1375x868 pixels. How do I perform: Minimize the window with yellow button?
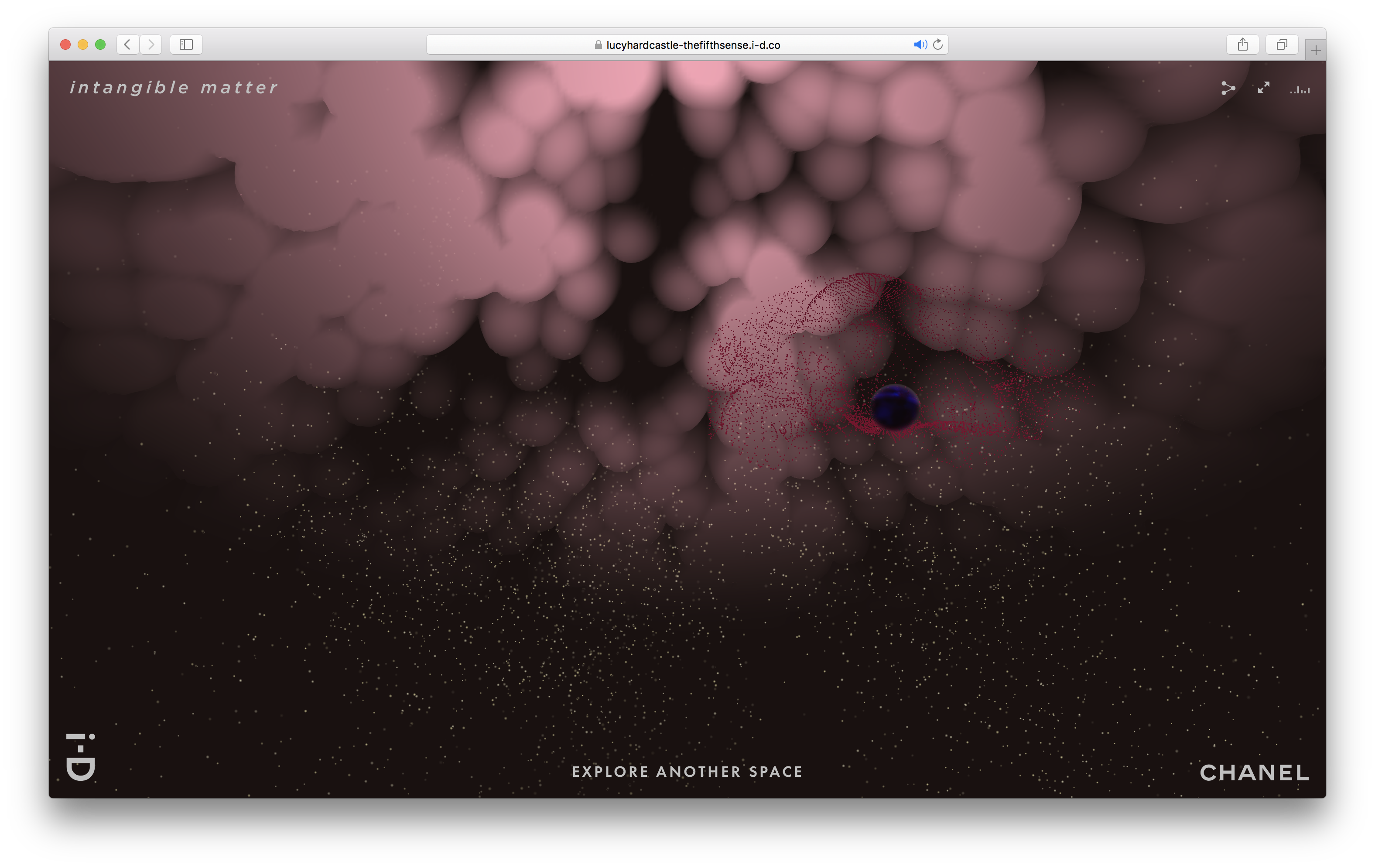point(83,44)
